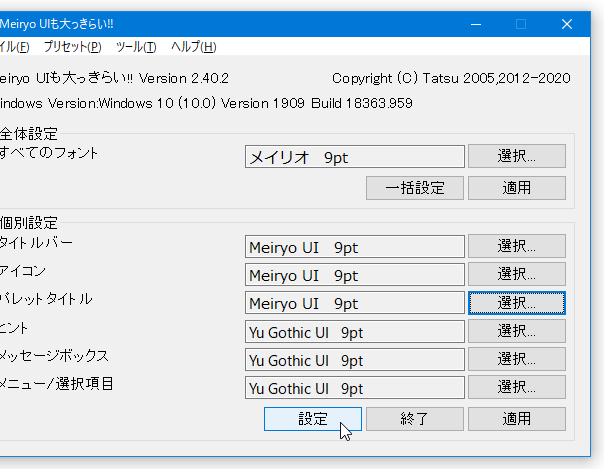Click the 一括設定 button

point(414,188)
